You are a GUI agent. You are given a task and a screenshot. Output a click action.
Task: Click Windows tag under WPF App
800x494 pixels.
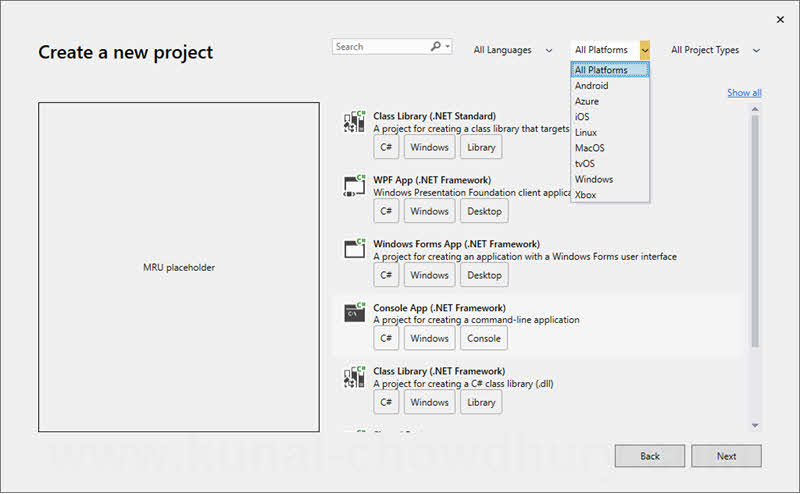tap(429, 211)
